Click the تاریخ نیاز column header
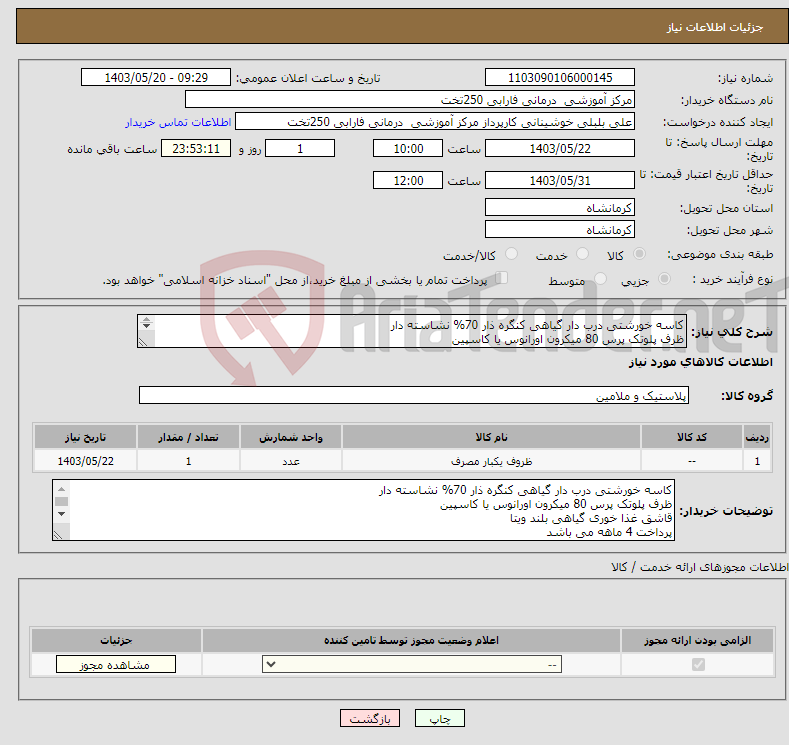This screenshot has height=745, width=789. [85, 437]
